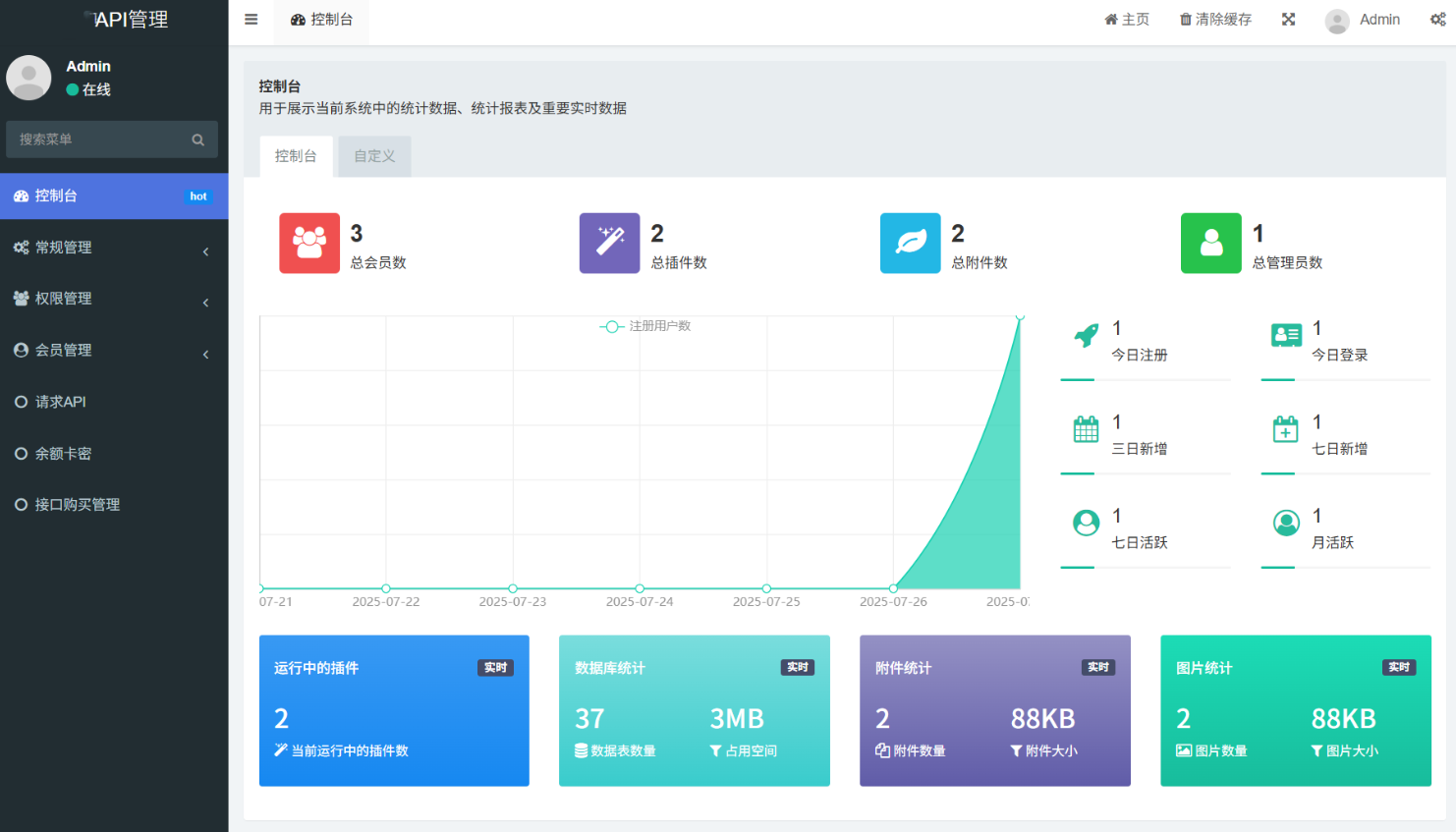Click the 实时 badge on 数据库统计 card

coord(798,668)
